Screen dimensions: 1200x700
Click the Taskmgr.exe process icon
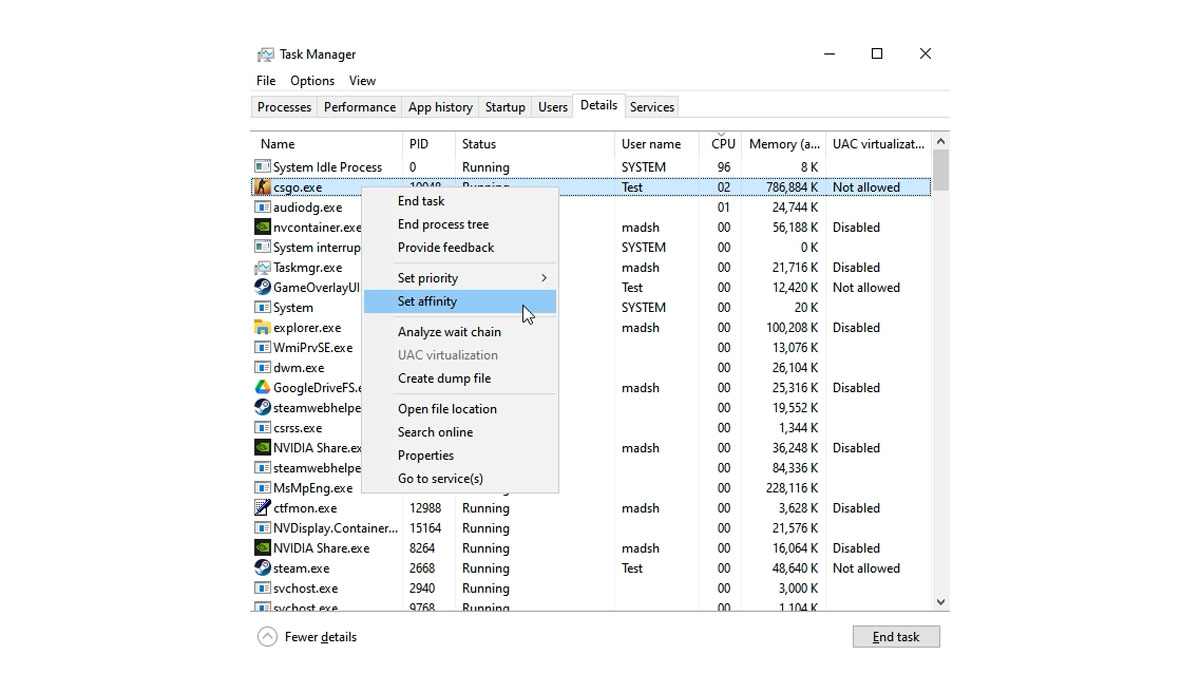coord(262,268)
